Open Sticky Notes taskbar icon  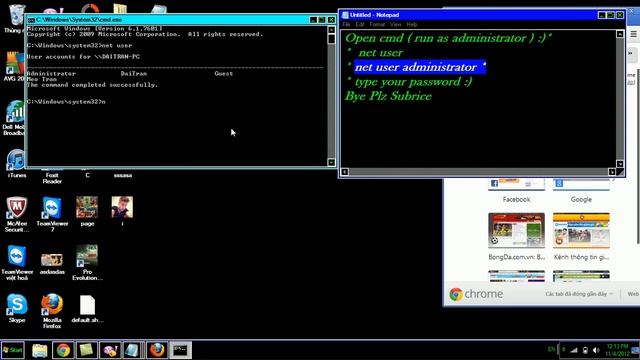(x=86, y=350)
